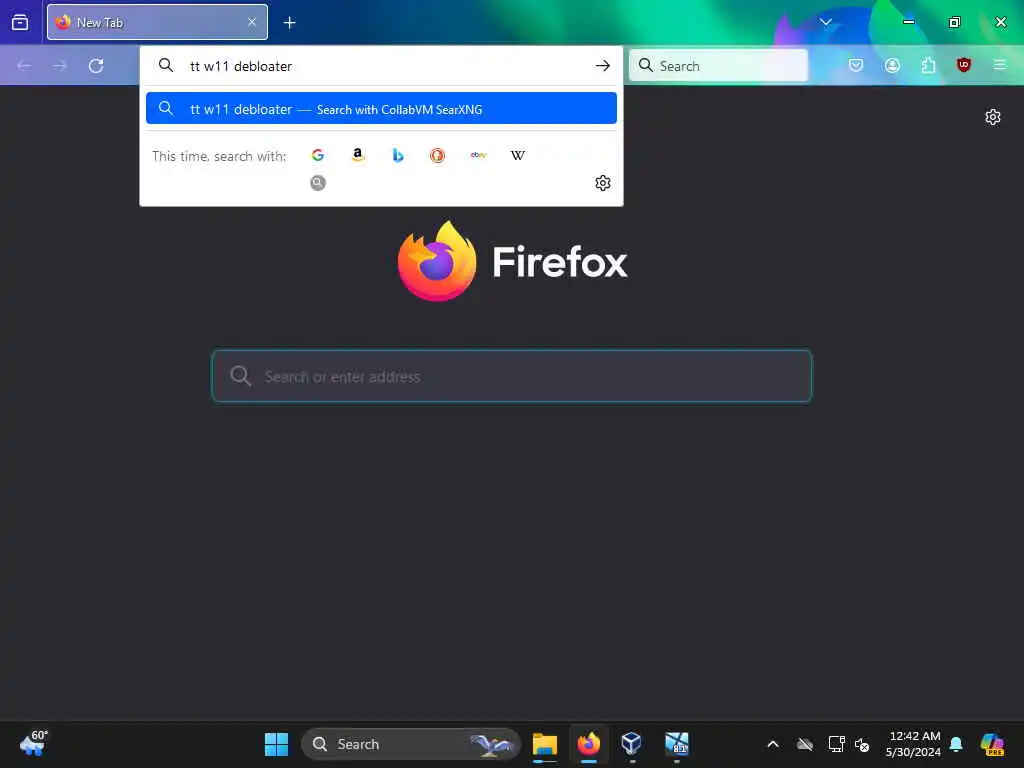Image resolution: width=1024 pixels, height=768 pixels.
Task: Close the New Tab tab
Action: [x=251, y=22]
